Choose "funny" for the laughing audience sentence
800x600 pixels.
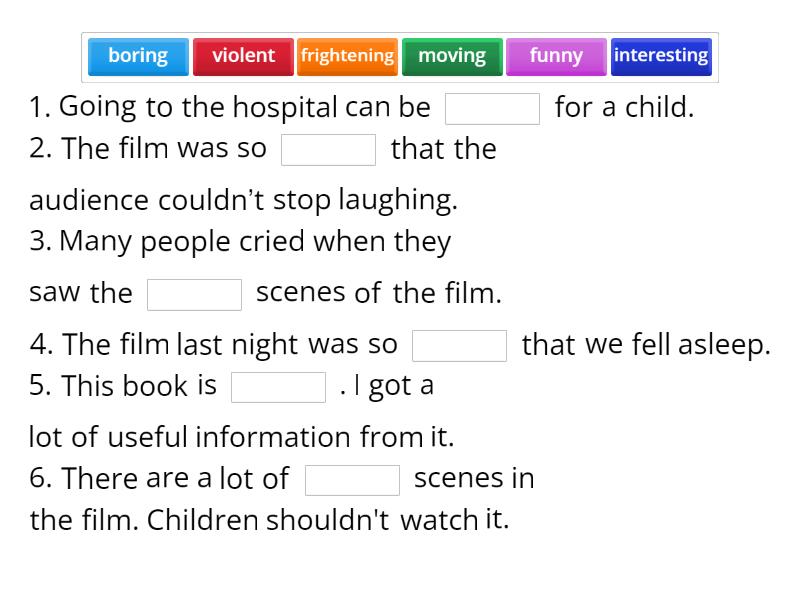556,56
